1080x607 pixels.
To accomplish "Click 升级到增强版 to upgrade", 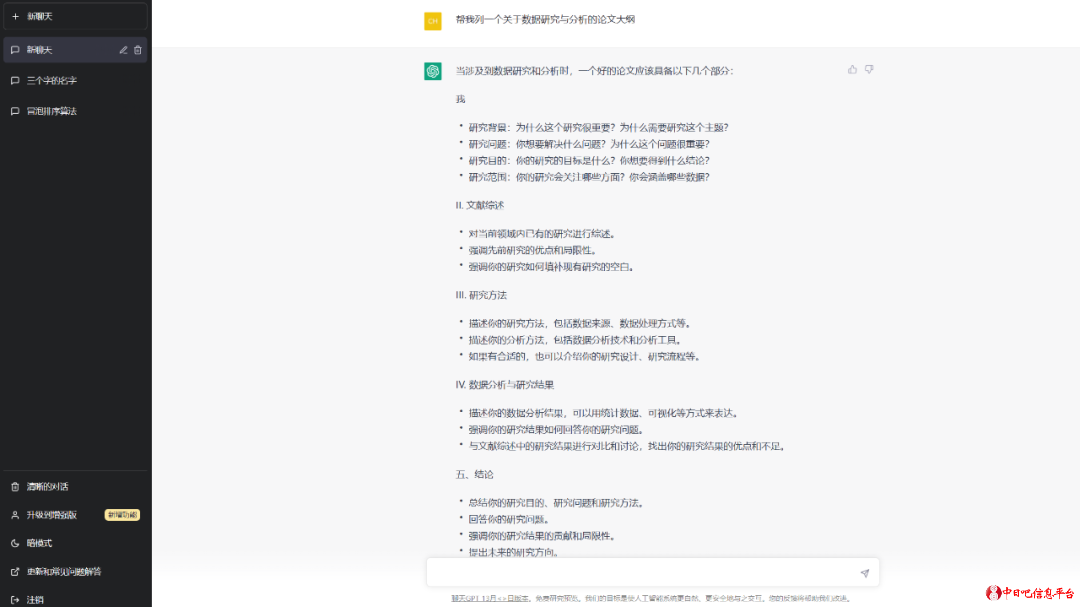I will (48, 515).
